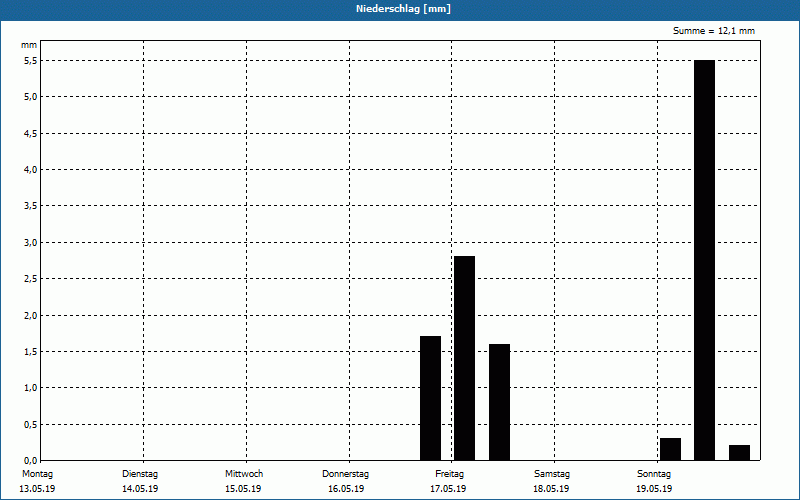
Task: Click the Montag day label
Action: pyautogui.click(x=37, y=474)
